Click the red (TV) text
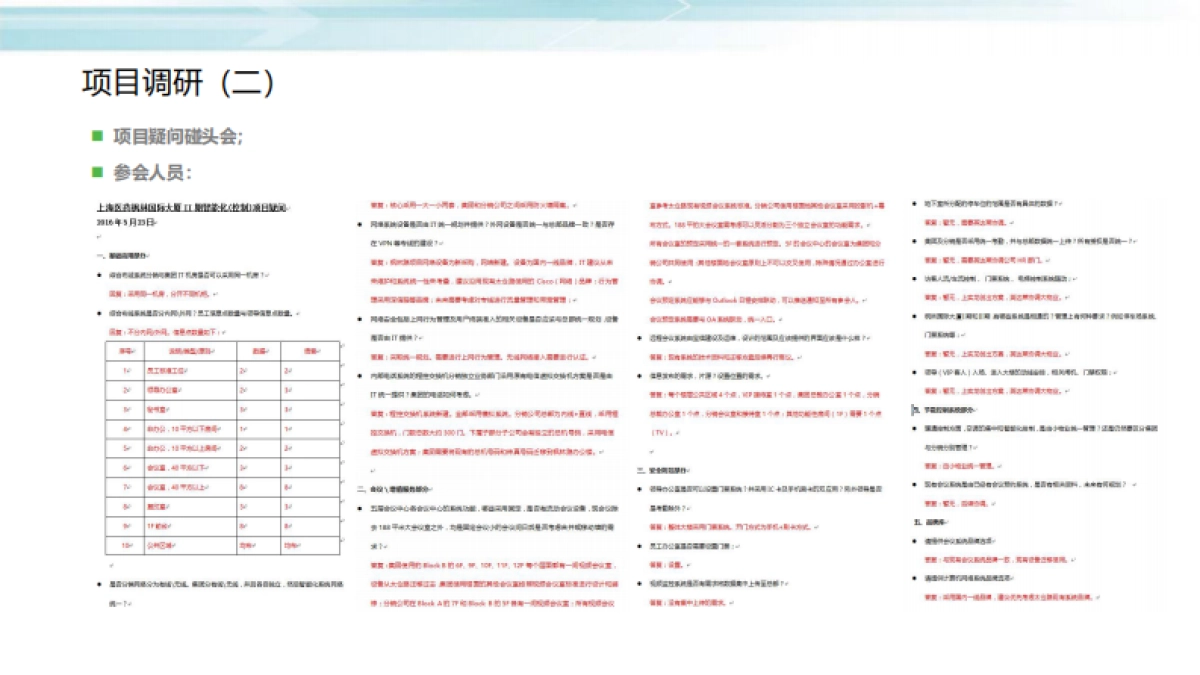Screen dimensions: 1200x675 [x=660, y=432]
